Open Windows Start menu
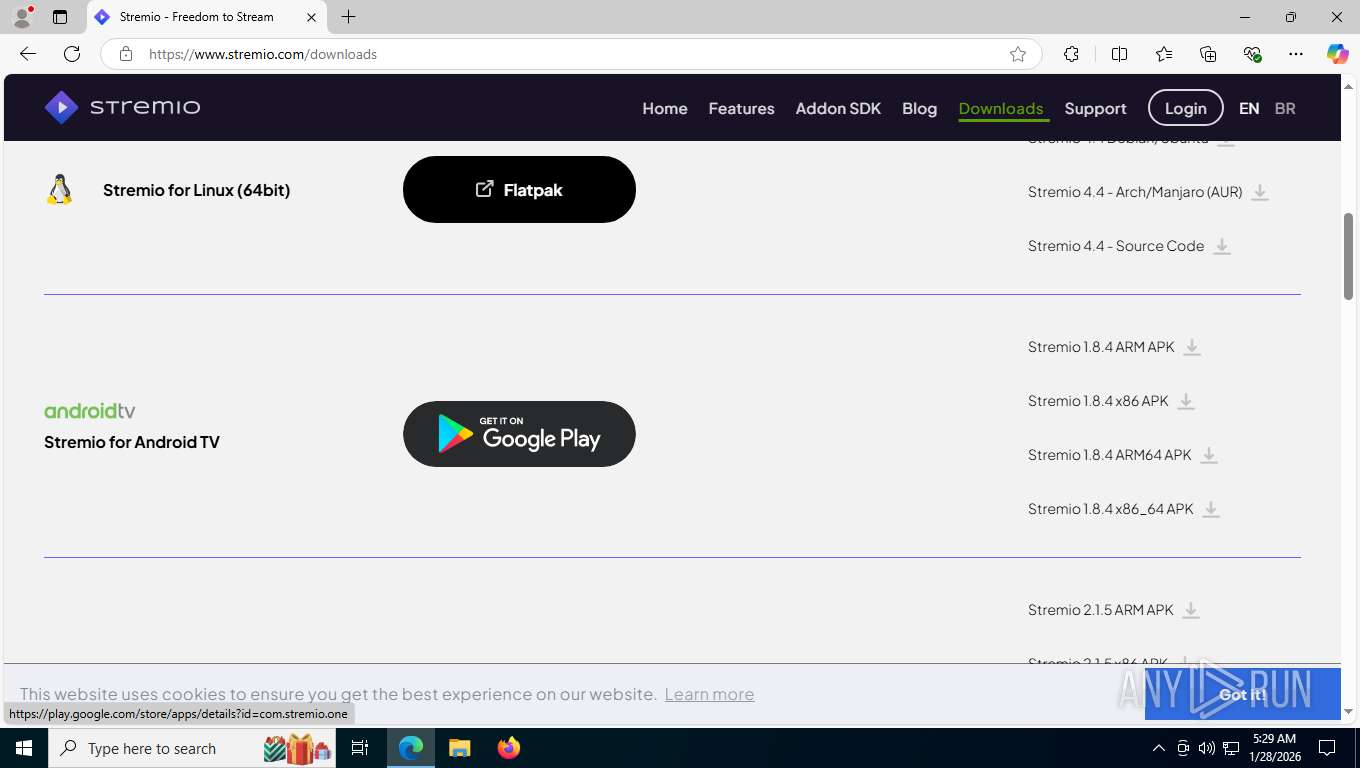 pyautogui.click(x=24, y=748)
